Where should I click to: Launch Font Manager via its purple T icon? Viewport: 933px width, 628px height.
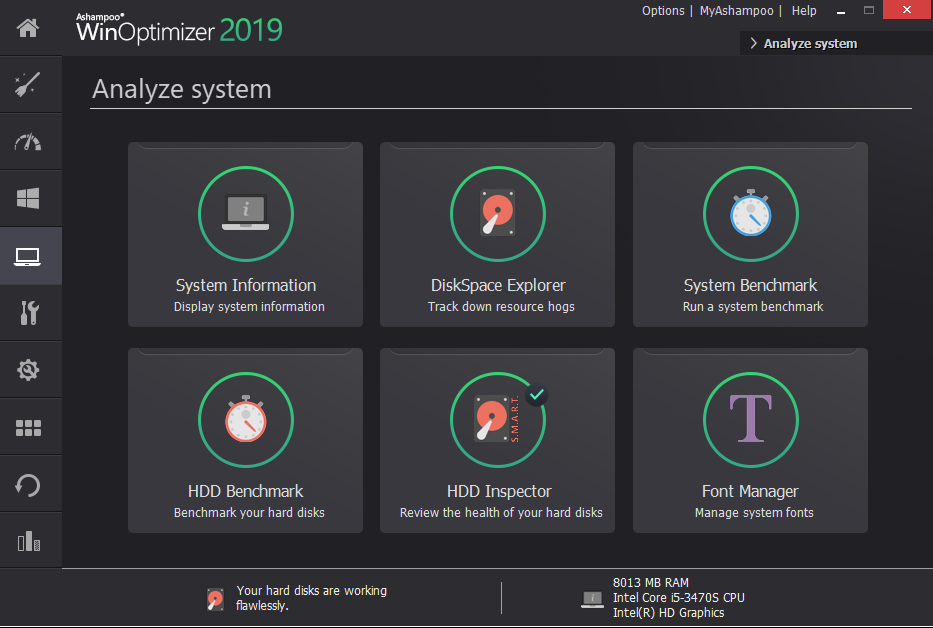coord(751,420)
